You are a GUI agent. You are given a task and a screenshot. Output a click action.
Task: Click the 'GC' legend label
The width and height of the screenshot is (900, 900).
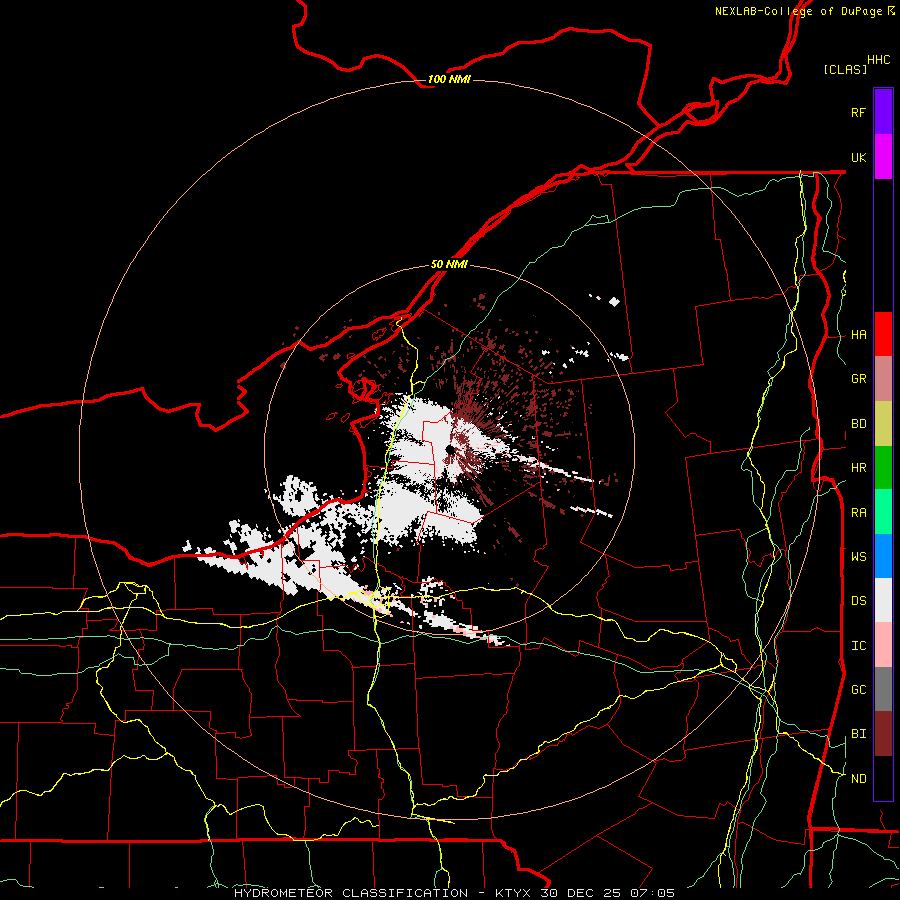[859, 690]
